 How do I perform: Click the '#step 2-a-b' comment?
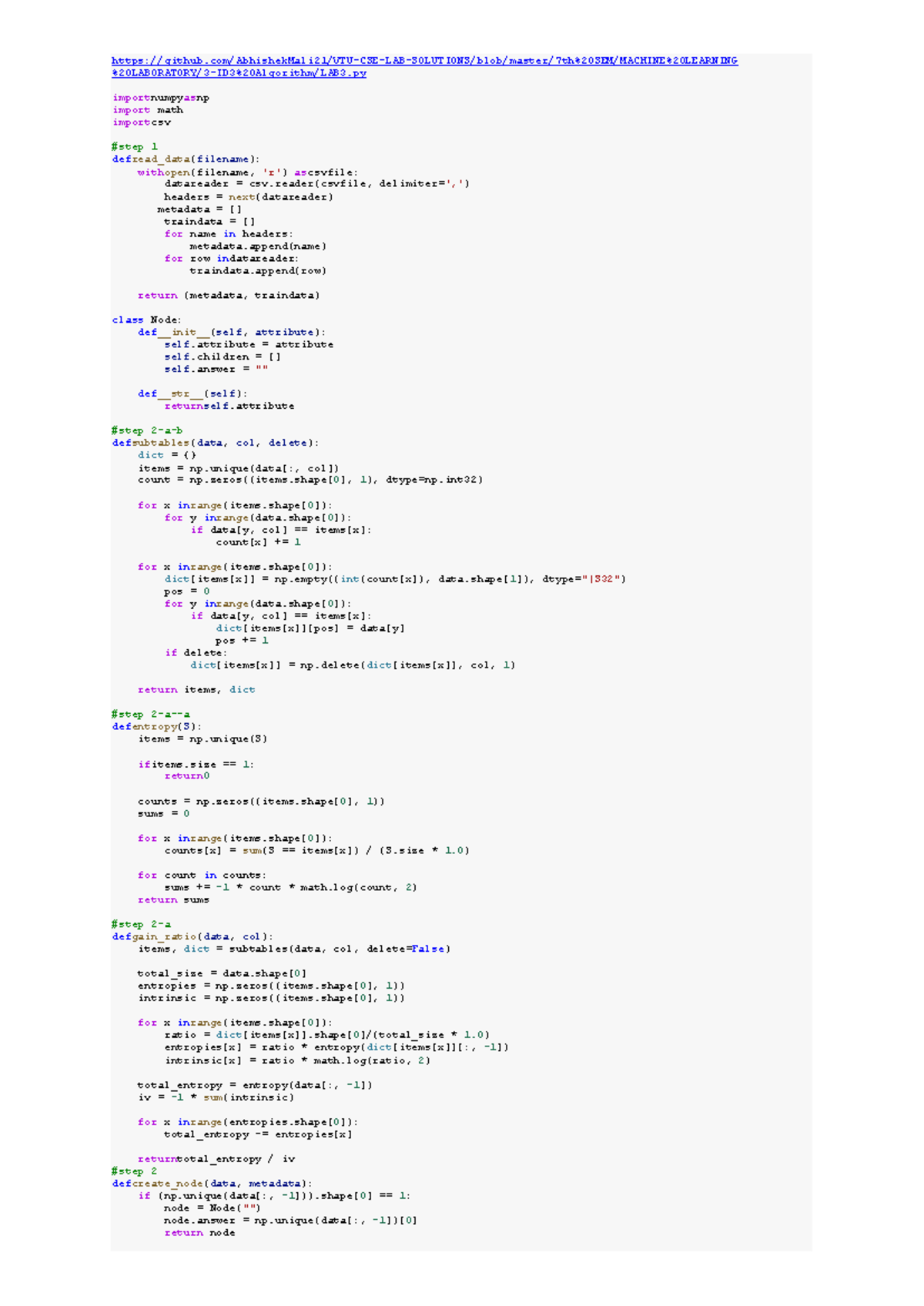click(147, 430)
